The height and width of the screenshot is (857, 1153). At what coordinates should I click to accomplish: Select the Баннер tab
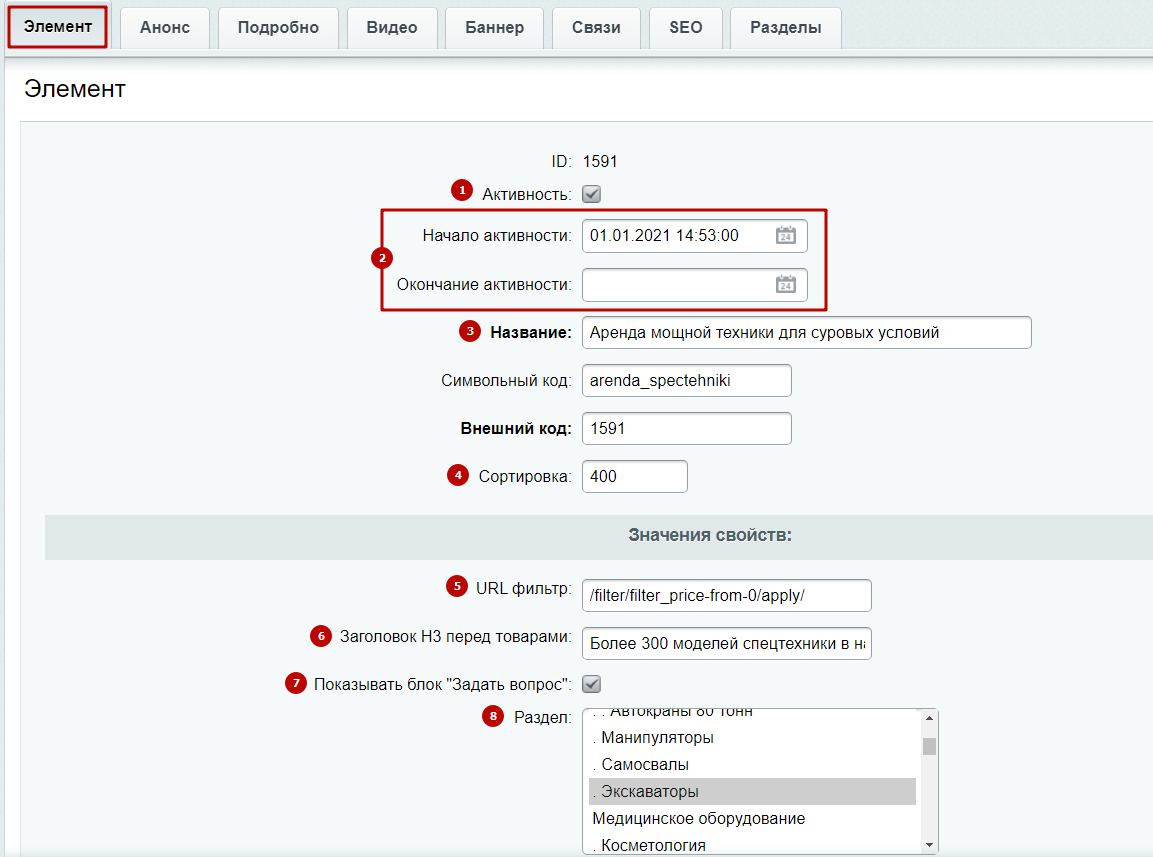[x=494, y=28]
